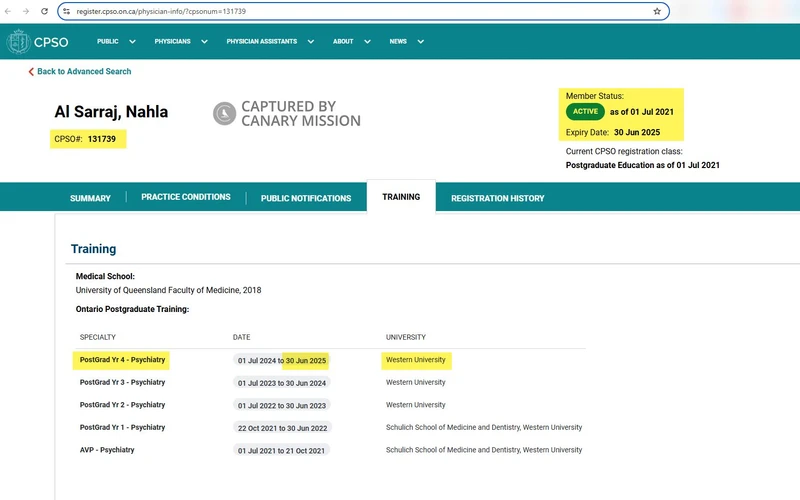Image resolution: width=800 pixels, height=500 pixels.
Task: Open the site information icon in the address bar
Action: pyautogui.click(x=66, y=11)
